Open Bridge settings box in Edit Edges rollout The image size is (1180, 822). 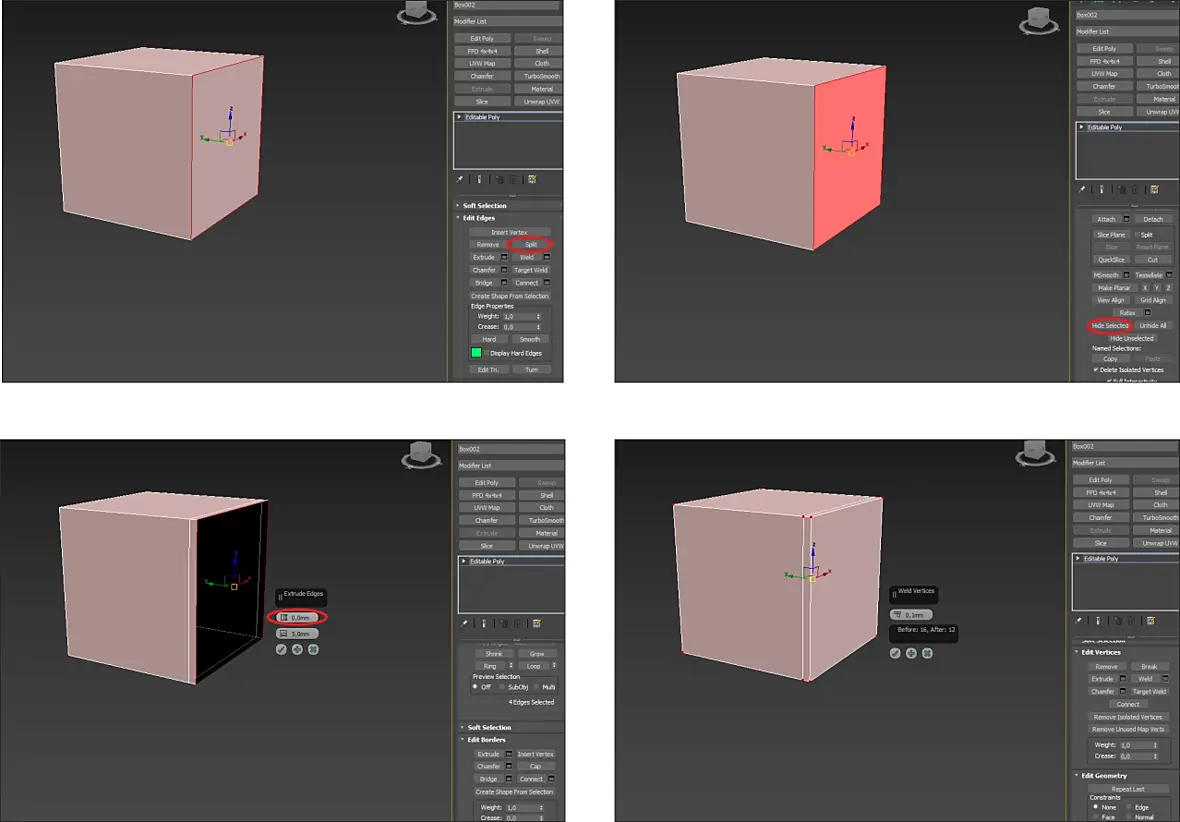[504, 283]
